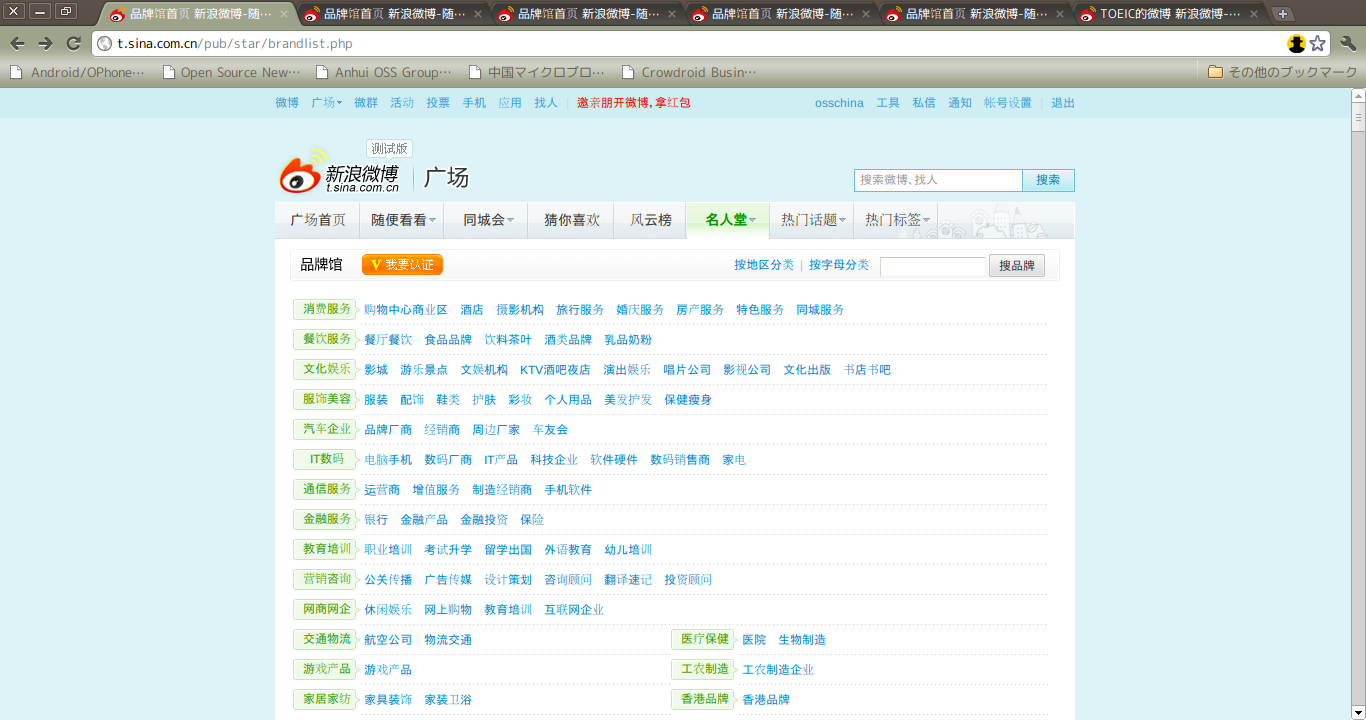Screen dimensions: 1366x720
Task: Open the 工农制造企业 link
Action: pyautogui.click(x=778, y=670)
